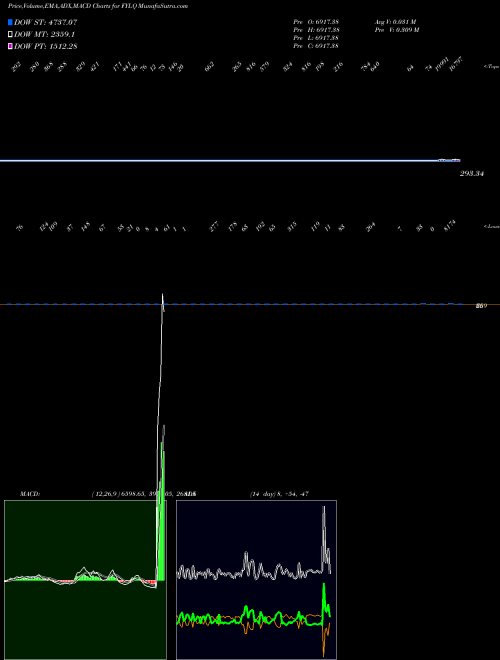The width and height of the screenshot is (500, 660).
Task: Click the green +DI line peak in the ADX panel
Action: point(324,586)
